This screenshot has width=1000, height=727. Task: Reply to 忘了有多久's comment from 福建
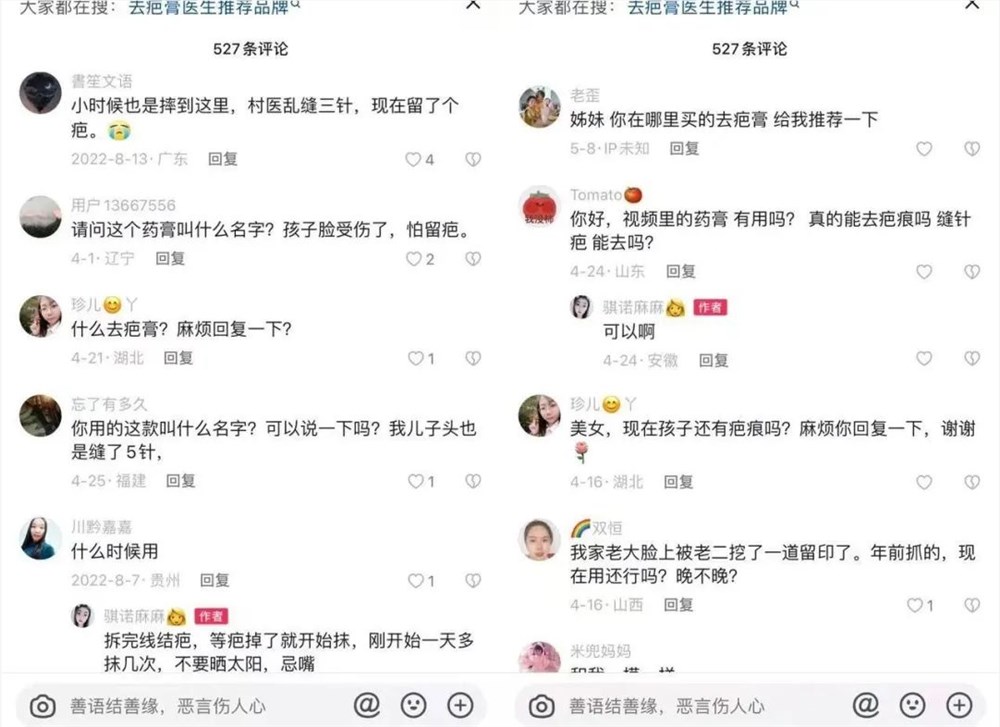tap(180, 481)
